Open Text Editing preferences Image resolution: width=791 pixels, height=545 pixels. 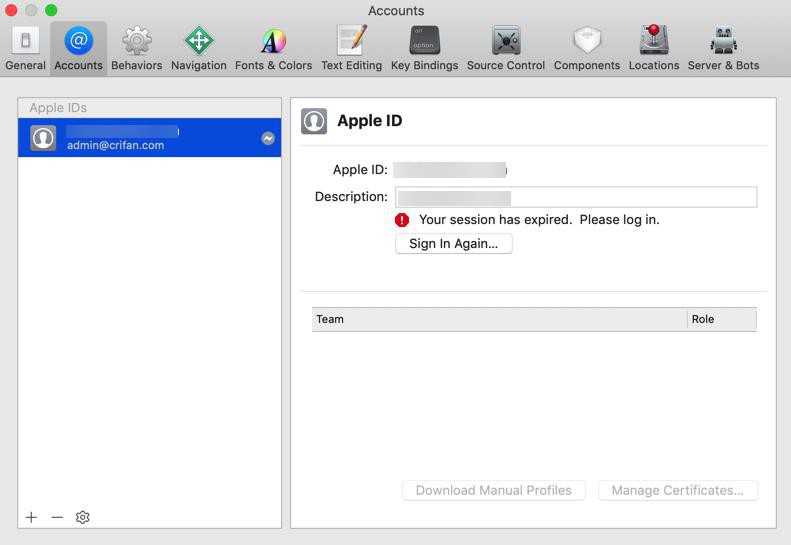(x=352, y=49)
